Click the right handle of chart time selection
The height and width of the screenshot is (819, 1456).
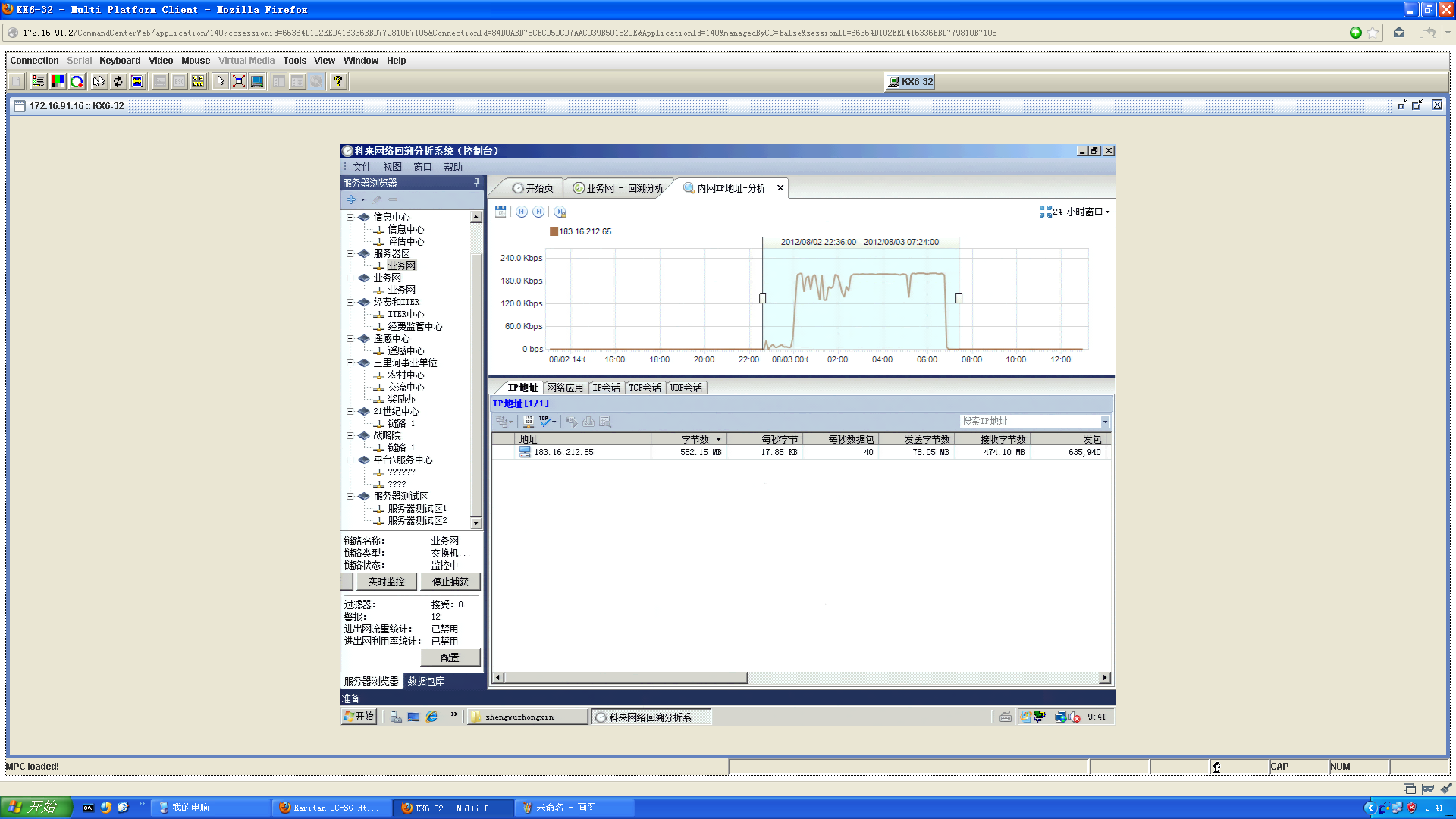959,299
